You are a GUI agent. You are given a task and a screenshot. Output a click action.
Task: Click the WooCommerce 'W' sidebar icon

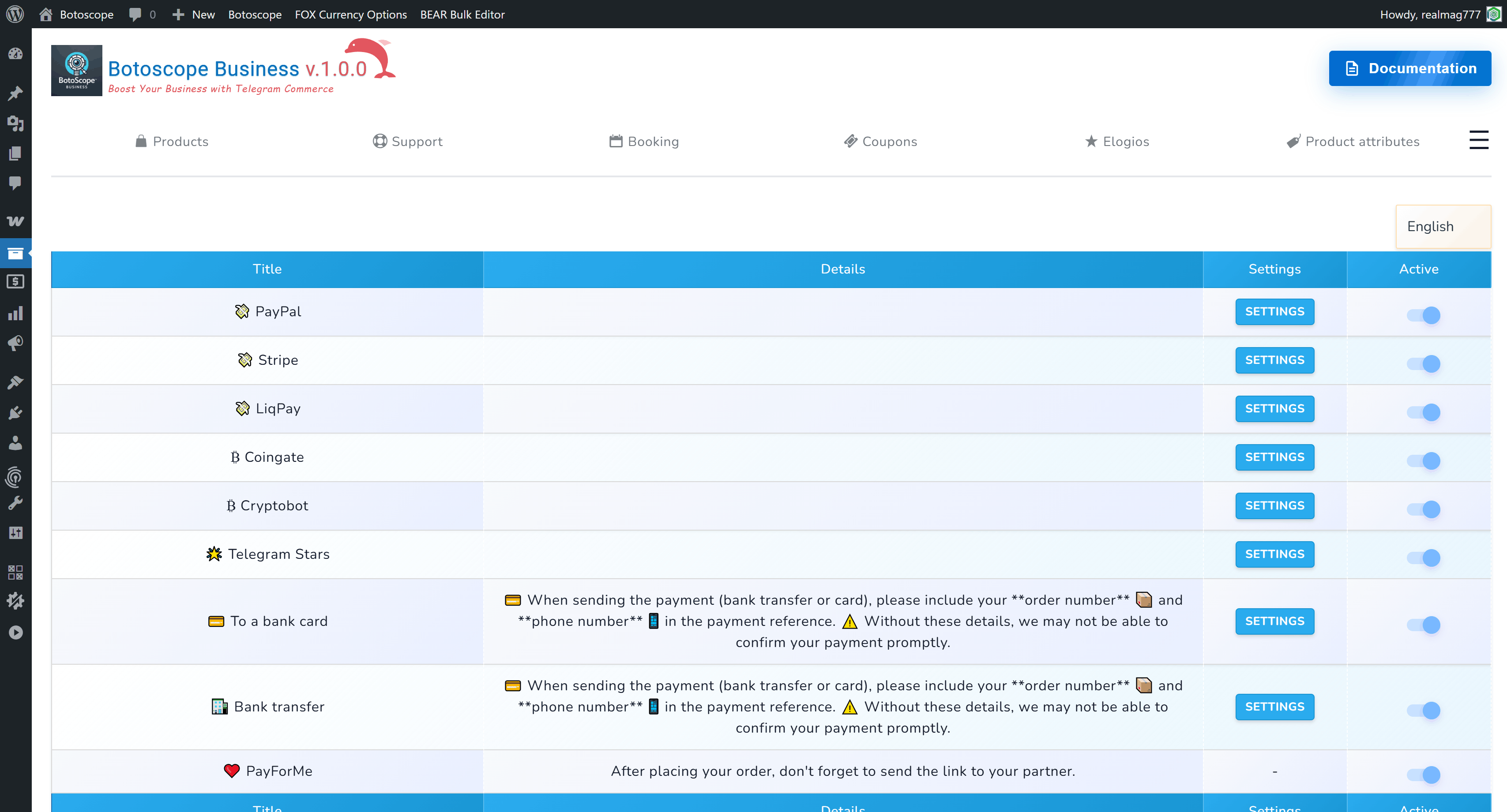[16, 221]
